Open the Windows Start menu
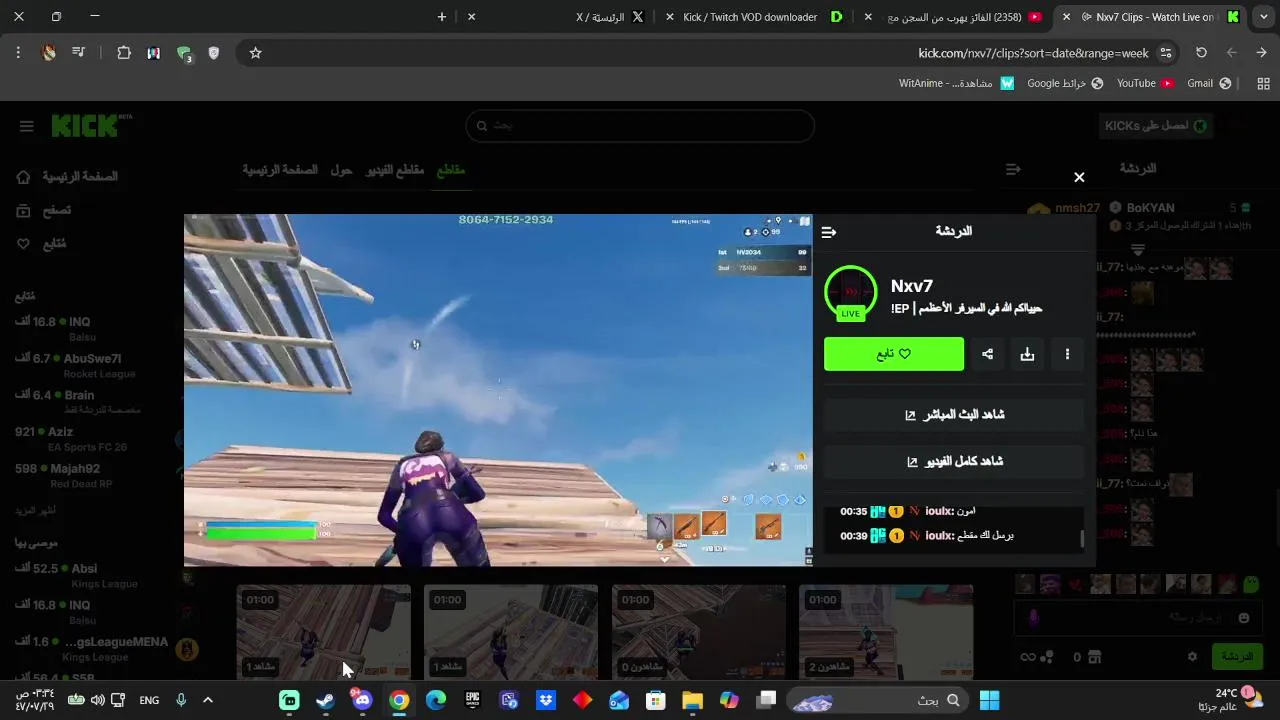This screenshot has width=1280, height=720. coord(990,700)
